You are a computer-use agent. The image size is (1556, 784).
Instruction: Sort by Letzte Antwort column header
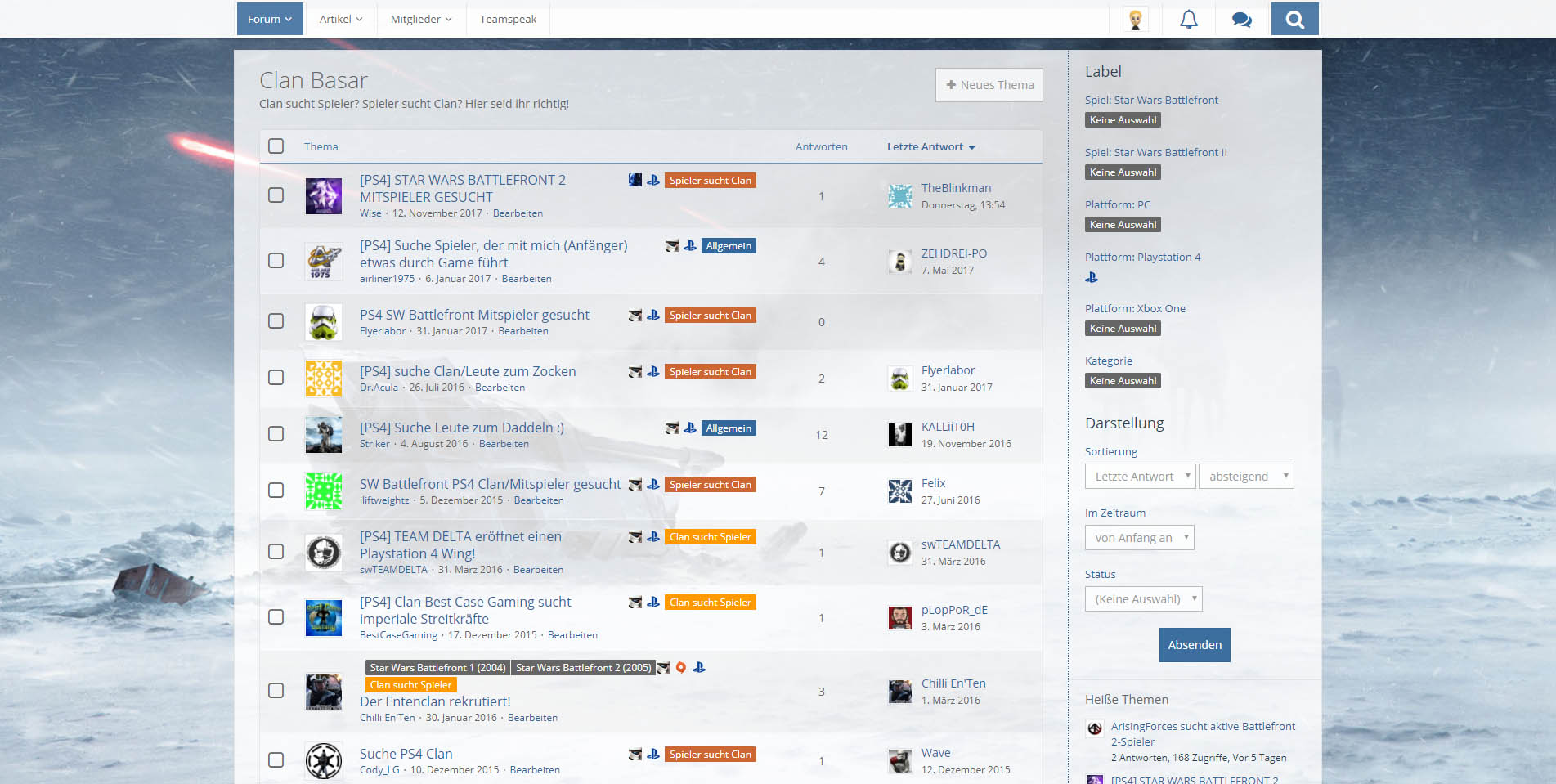[x=930, y=147]
